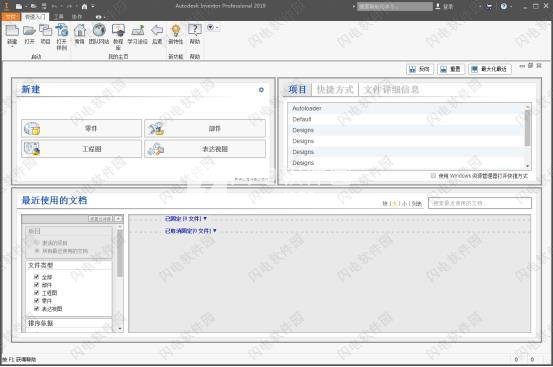This screenshot has width=553, height=367.
Task: Expand the Unpinned (已取消固定) files group
Action: 190,231
